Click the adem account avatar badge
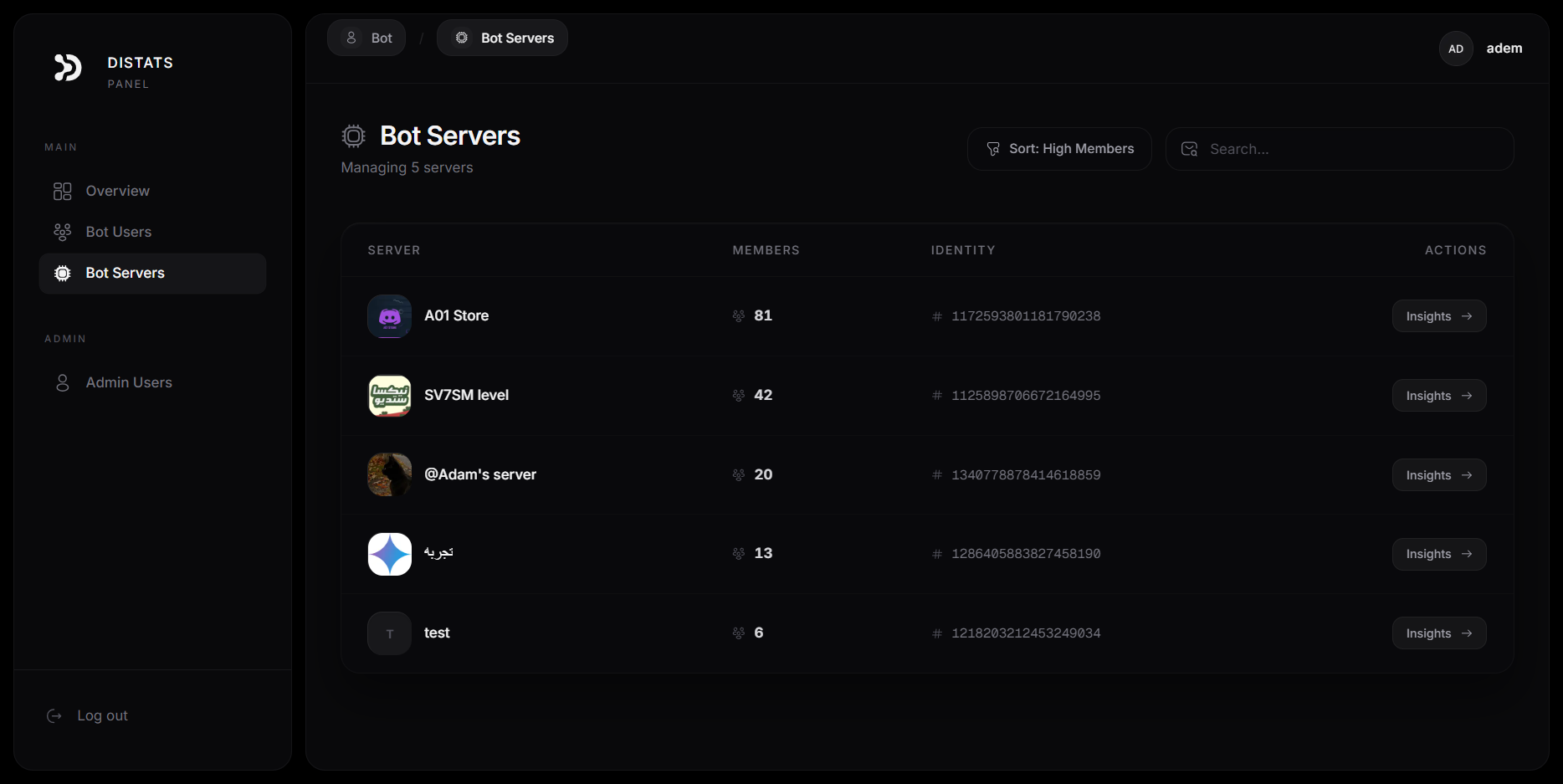The width and height of the screenshot is (1563, 784). pos(1456,49)
